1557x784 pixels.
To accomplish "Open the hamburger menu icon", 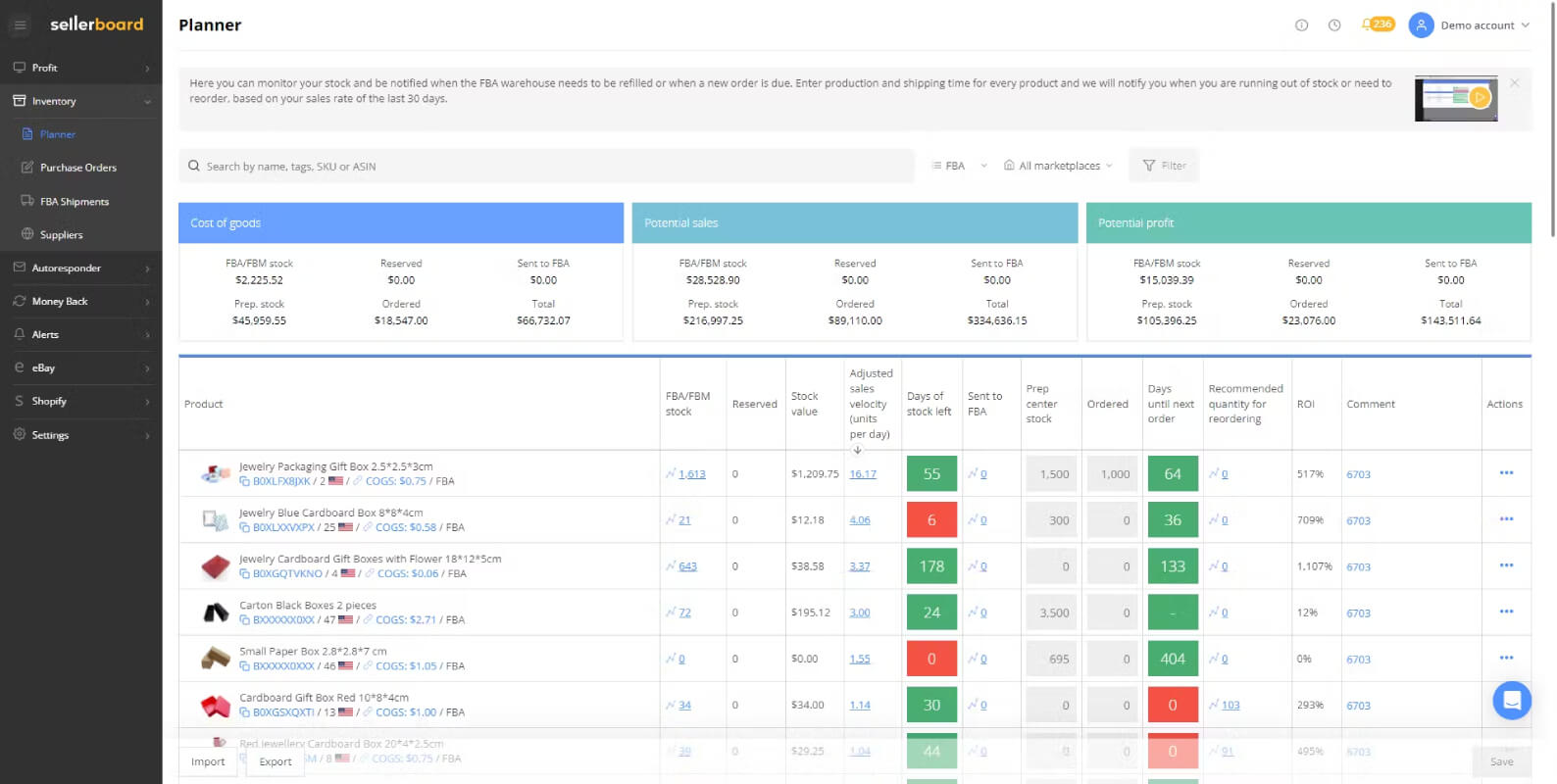I will (x=20, y=24).
